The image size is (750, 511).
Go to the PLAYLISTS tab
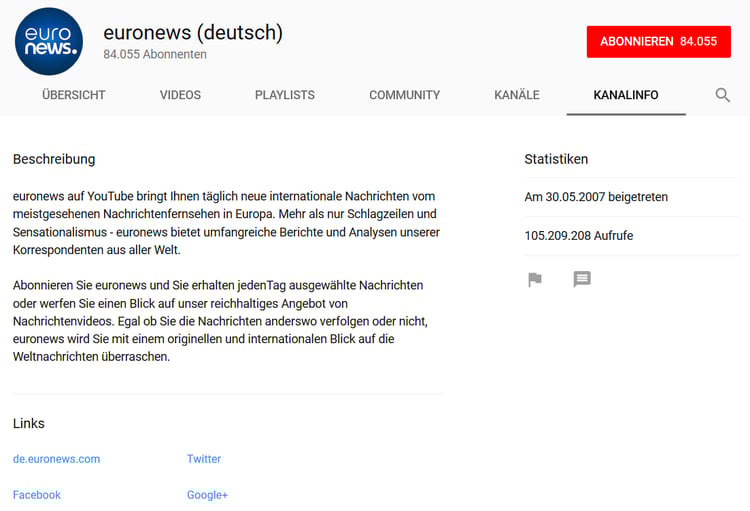[x=285, y=95]
